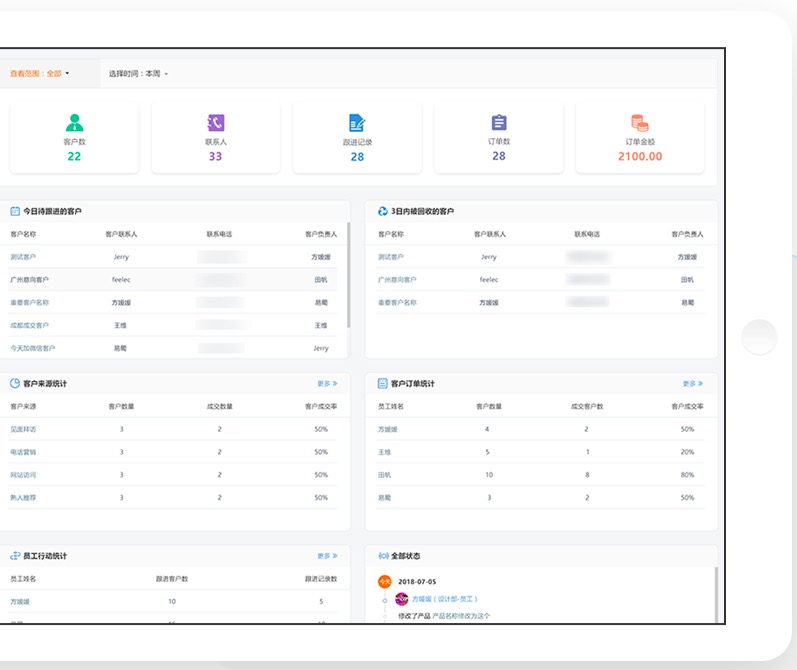Viewport: 797px width, 670px height.
Task: Open 重要客户名称 in the 3日内被回收的客户 list
Action: (x=397, y=302)
